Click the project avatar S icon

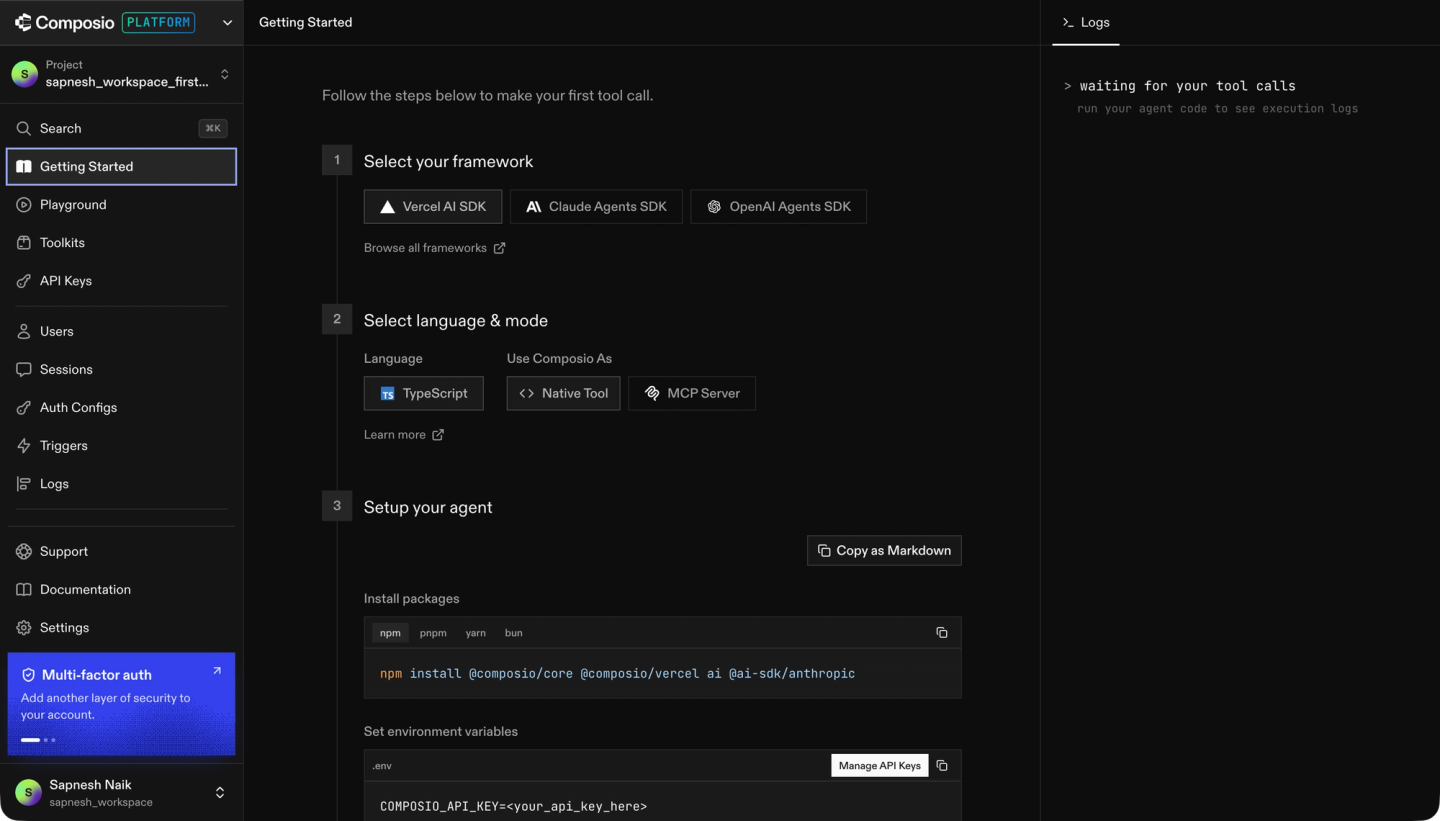coord(25,73)
